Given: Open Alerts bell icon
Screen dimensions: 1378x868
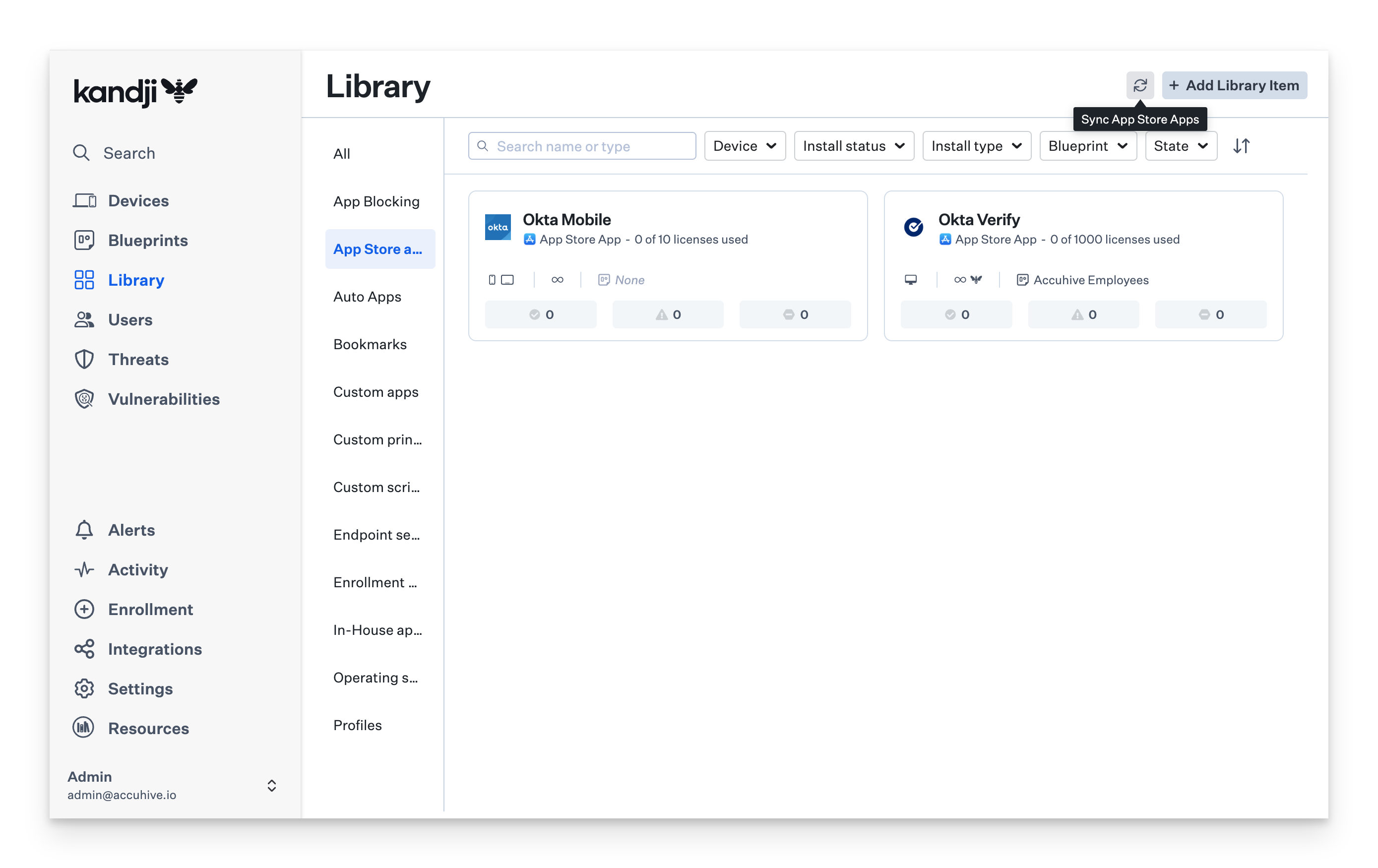Looking at the screenshot, I should (84, 530).
